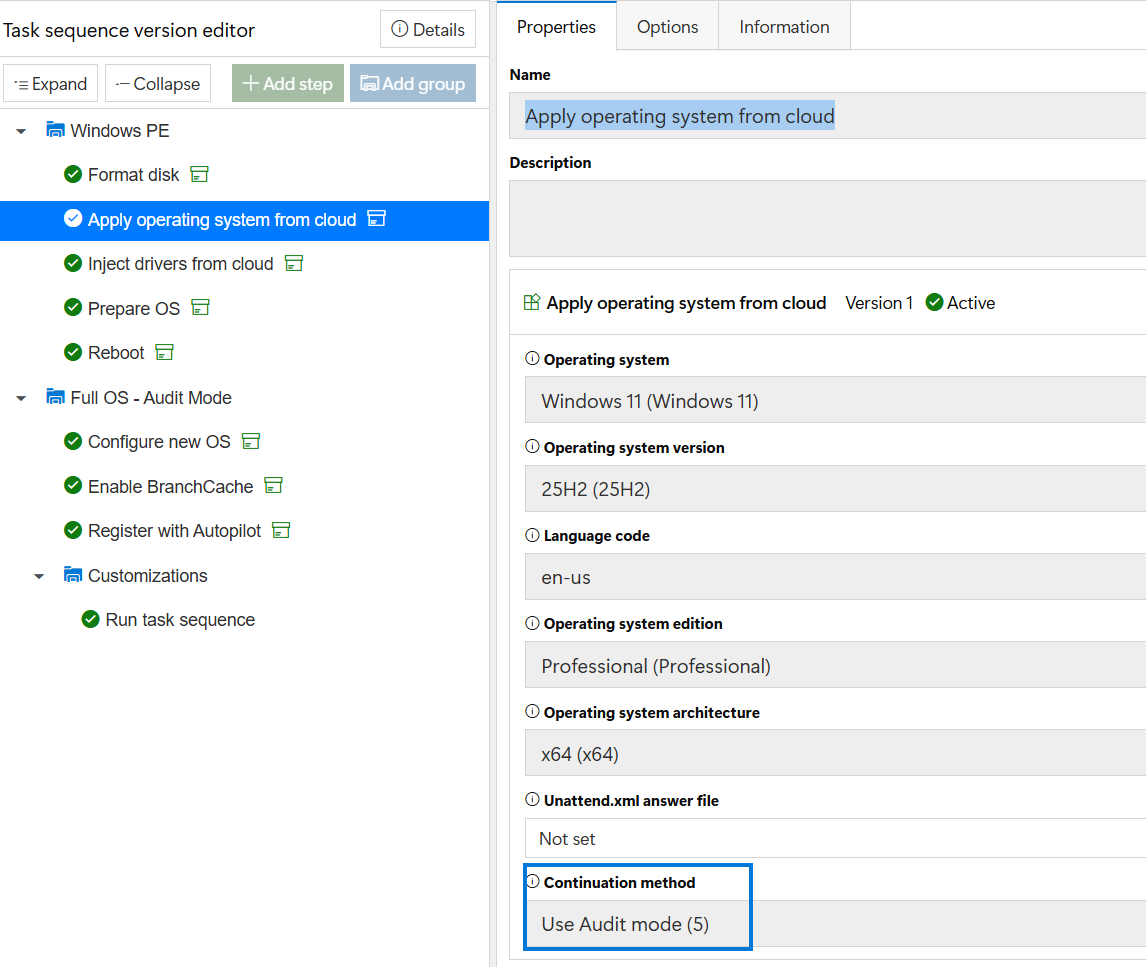Click the archive icon beside Format disk

(x=199, y=174)
